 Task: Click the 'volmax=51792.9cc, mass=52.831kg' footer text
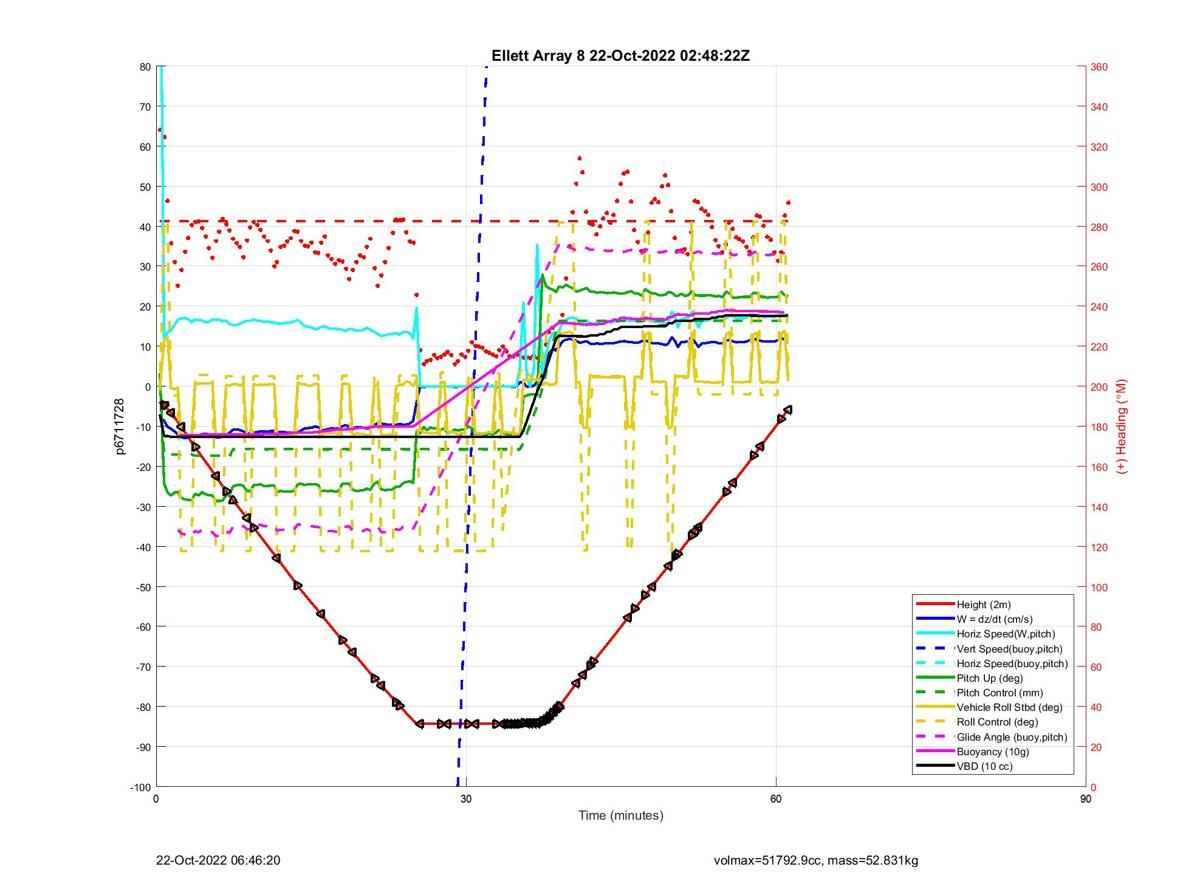click(816, 860)
